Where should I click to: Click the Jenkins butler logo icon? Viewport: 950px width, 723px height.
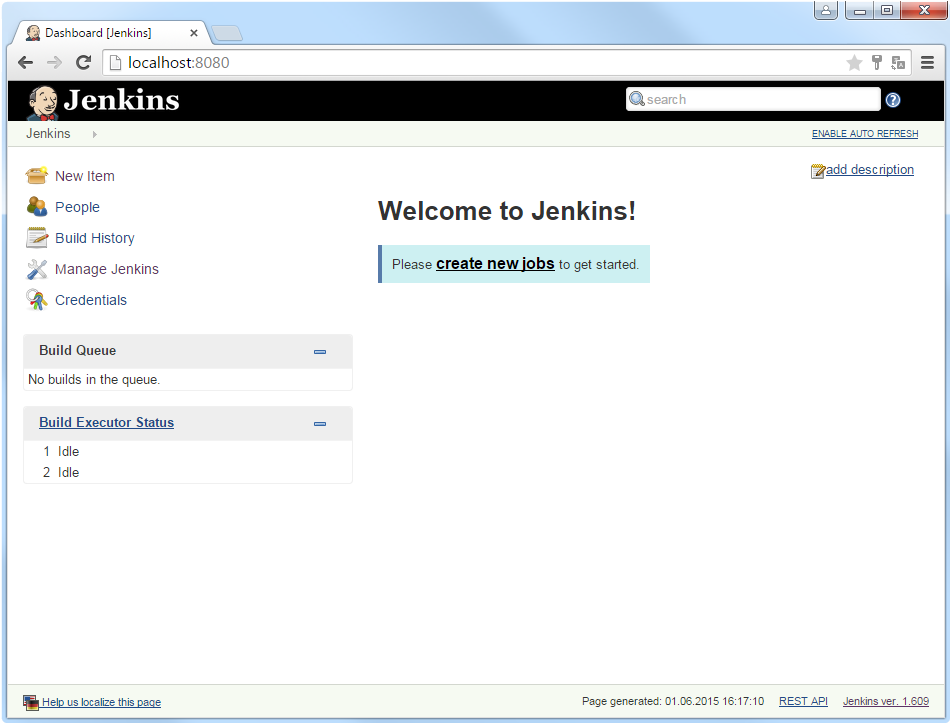(x=42, y=102)
